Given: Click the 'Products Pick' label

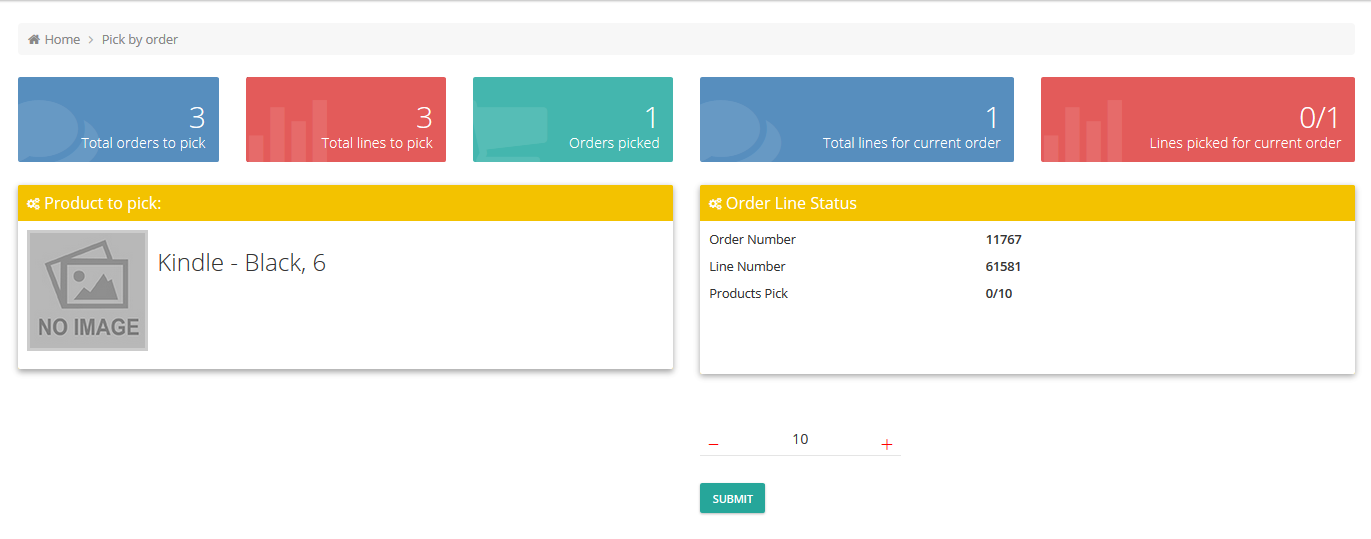Looking at the screenshot, I should pos(749,294).
